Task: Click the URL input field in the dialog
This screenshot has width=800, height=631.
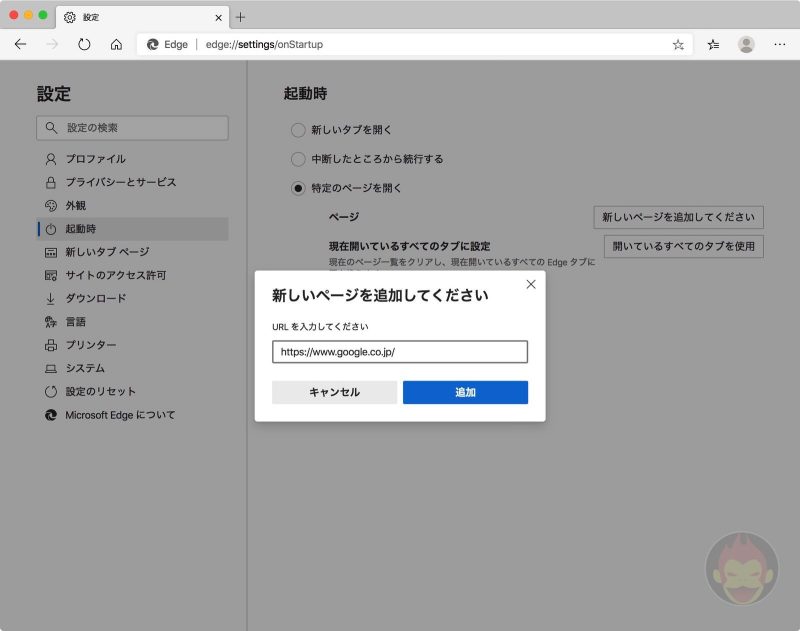Action: [x=400, y=351]
